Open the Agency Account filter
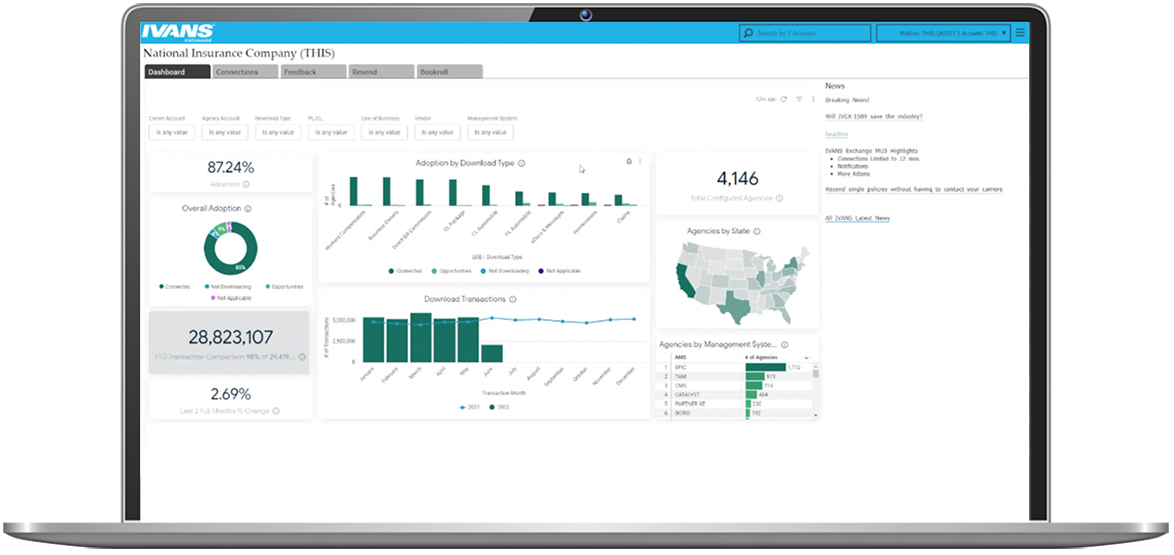Screen dimensions: 1174x555 (x=225, y=132)
